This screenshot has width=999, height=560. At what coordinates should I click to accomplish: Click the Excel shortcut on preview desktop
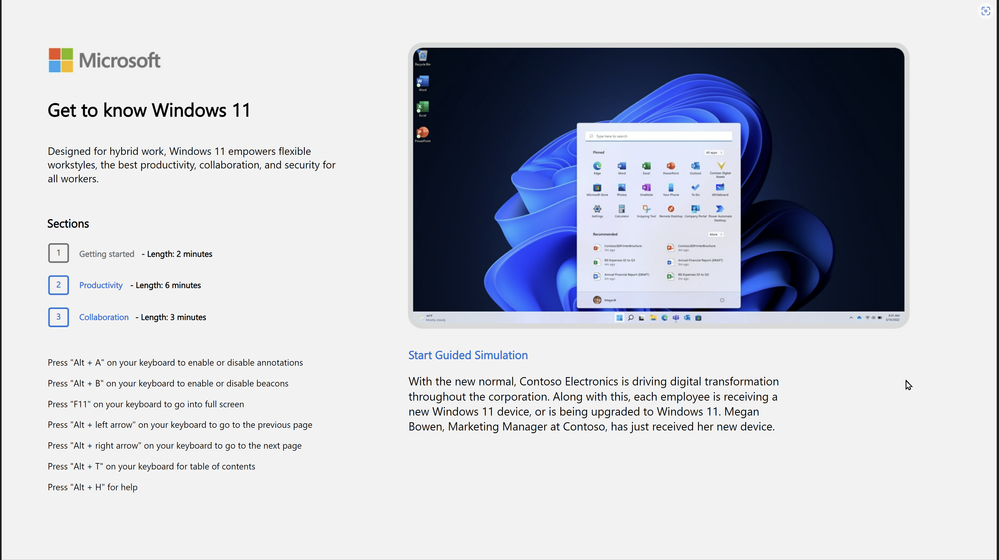coord(422,107)
